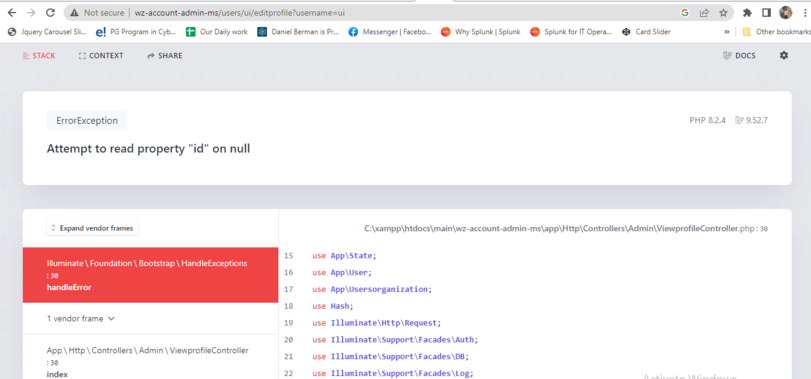Go back with browser back arrow
This screenshot has height=379, width=811.
click(12, 13)
